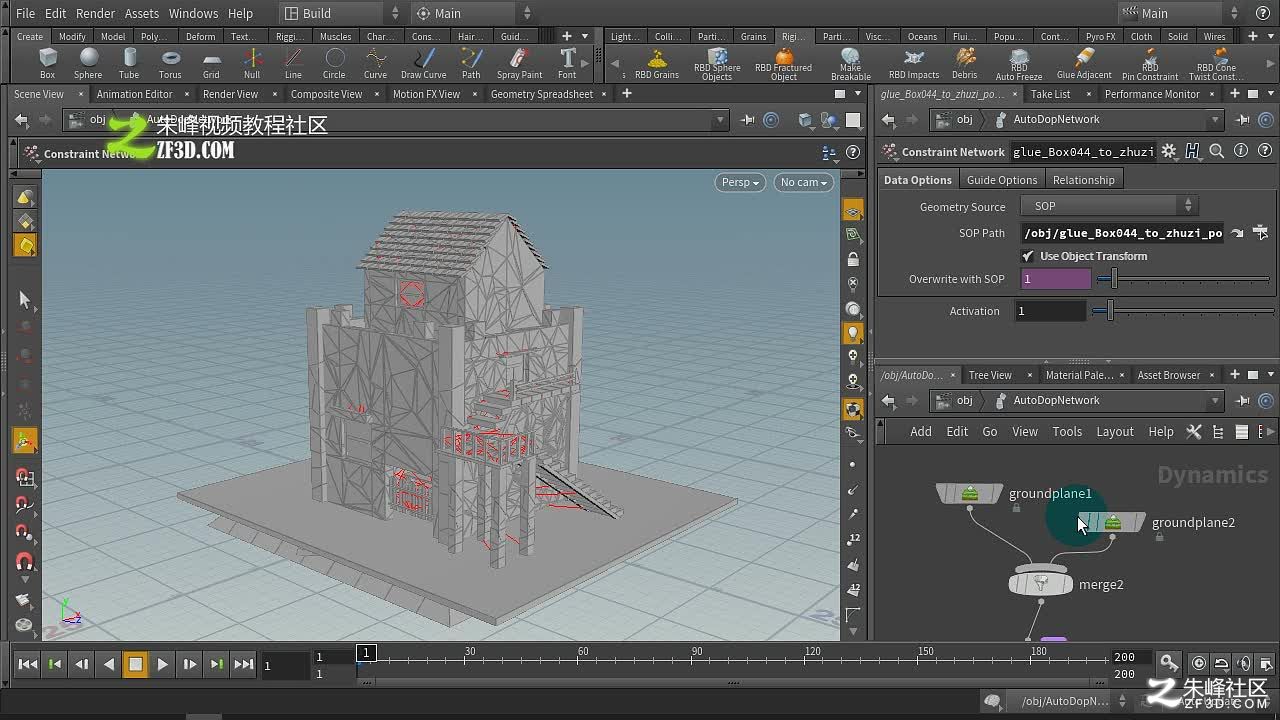
Task: Select the Line shelf tool
Action: pyautogui.click(x=293, y=63)
